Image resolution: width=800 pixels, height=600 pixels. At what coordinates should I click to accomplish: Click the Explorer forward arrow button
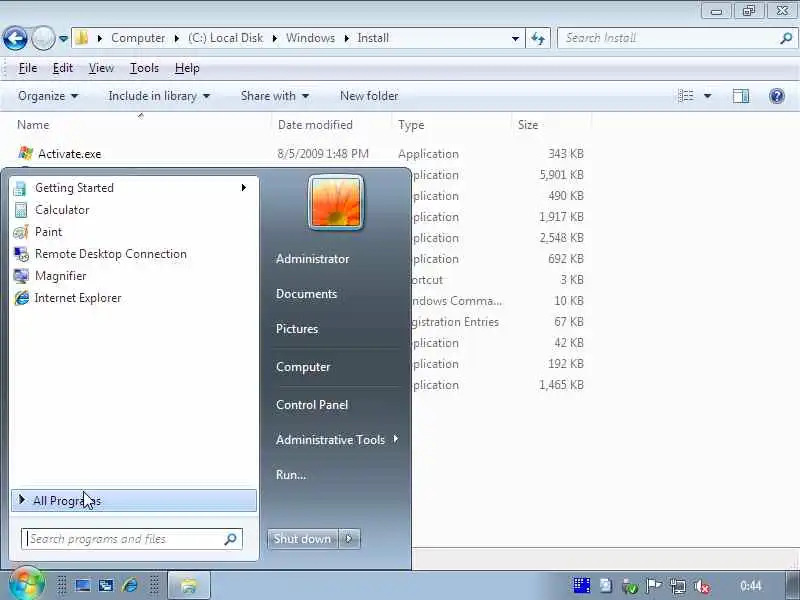(43, 38)
